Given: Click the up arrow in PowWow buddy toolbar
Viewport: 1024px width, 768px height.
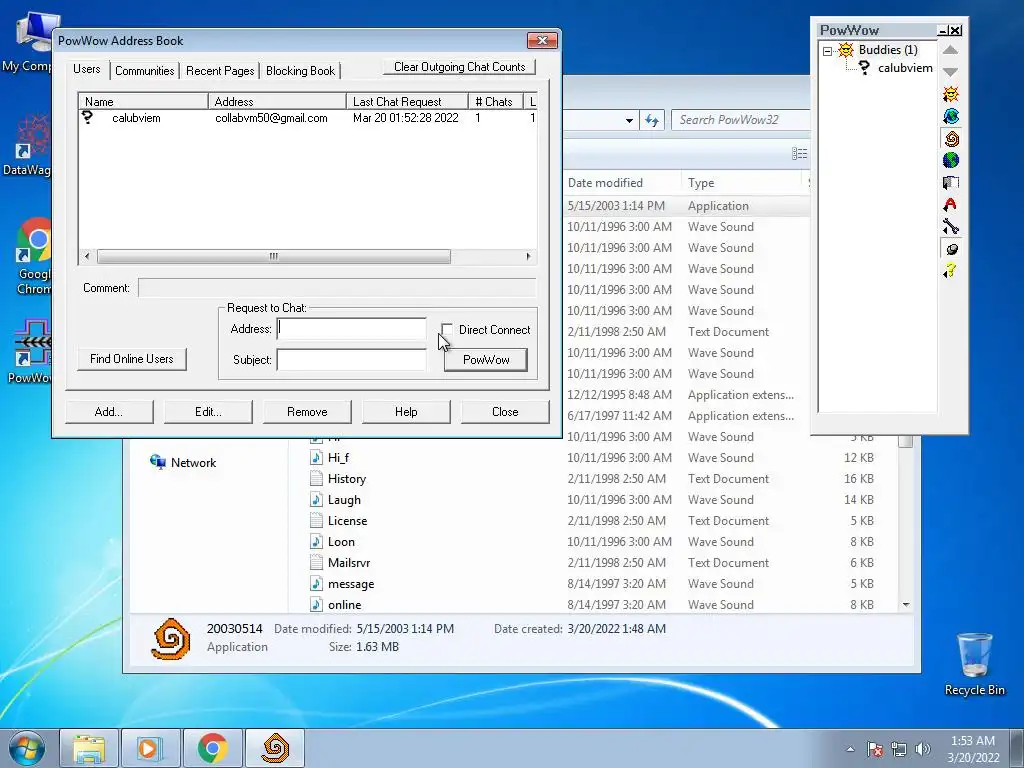Looking at the screenshot, I should (951, 50).
